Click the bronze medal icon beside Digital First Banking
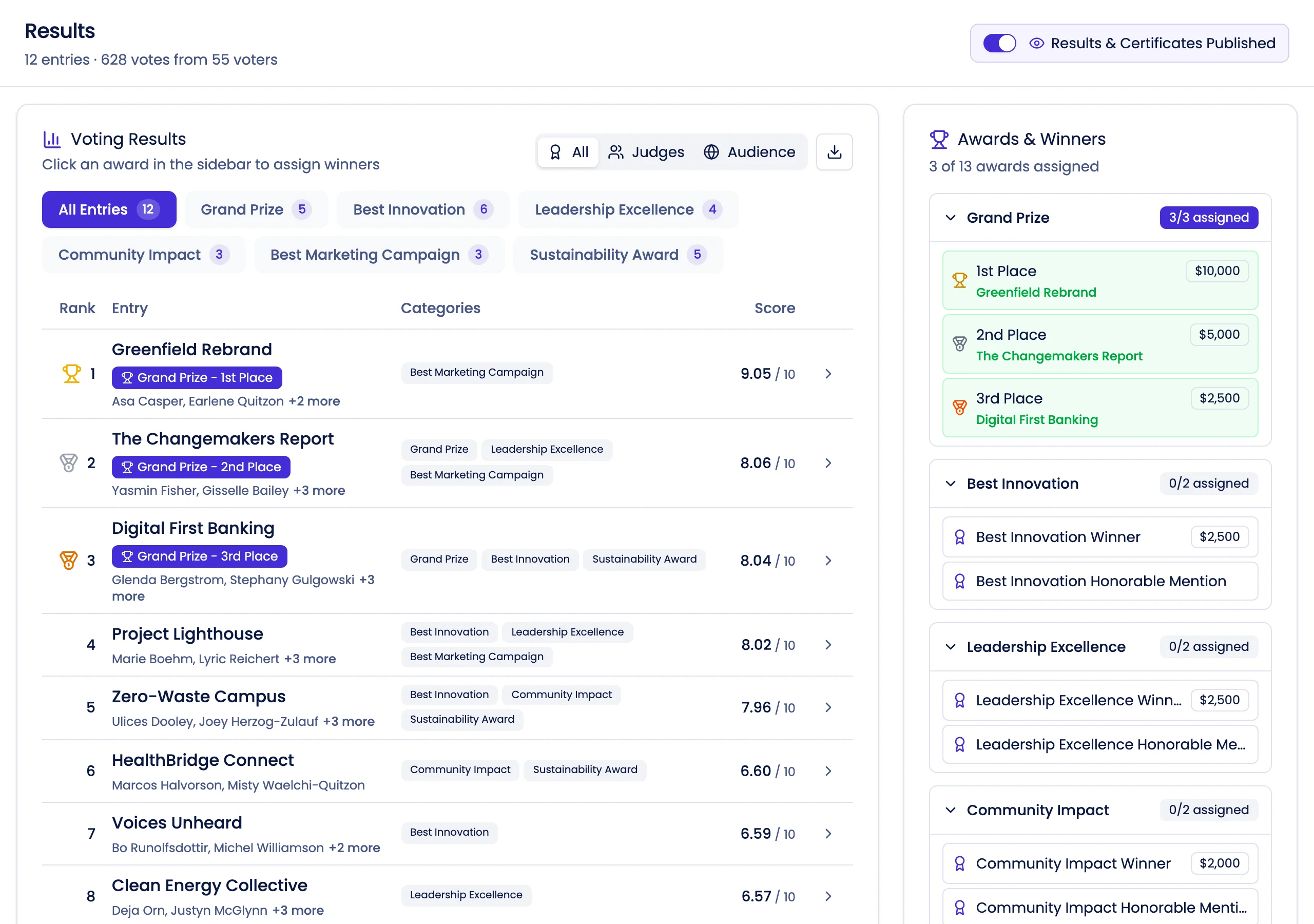This screenshot has width=1314, height=924. 69,561
